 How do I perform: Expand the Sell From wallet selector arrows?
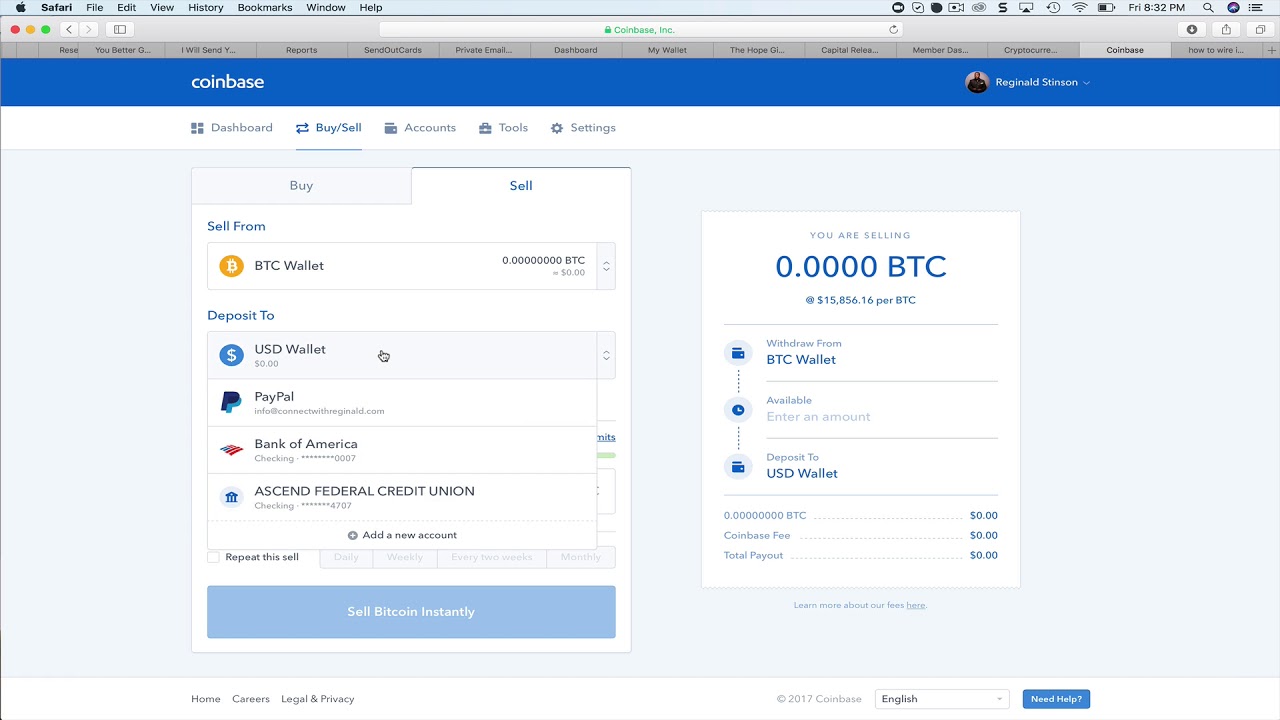click(606, 266)
